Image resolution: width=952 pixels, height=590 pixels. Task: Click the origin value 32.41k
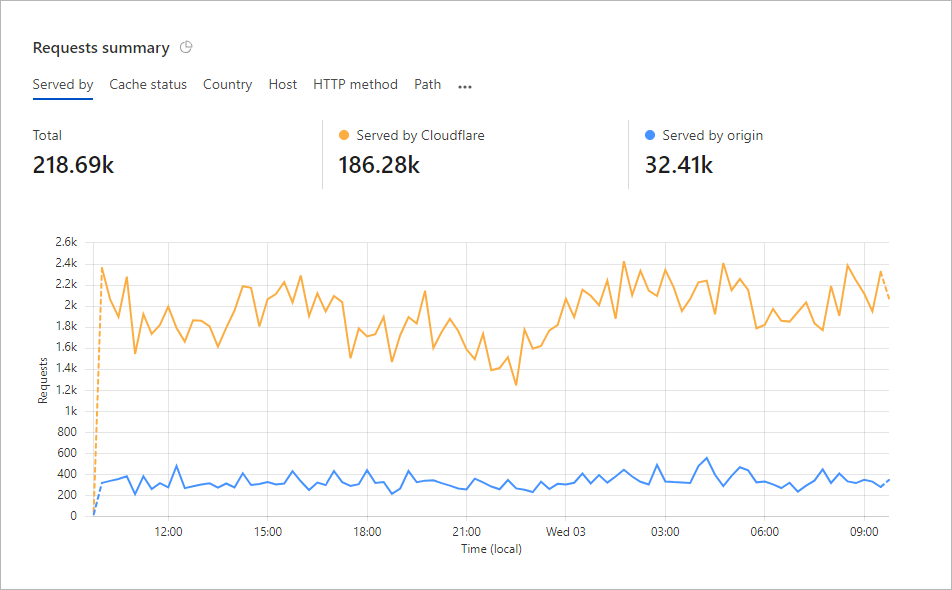pos(679,165)
